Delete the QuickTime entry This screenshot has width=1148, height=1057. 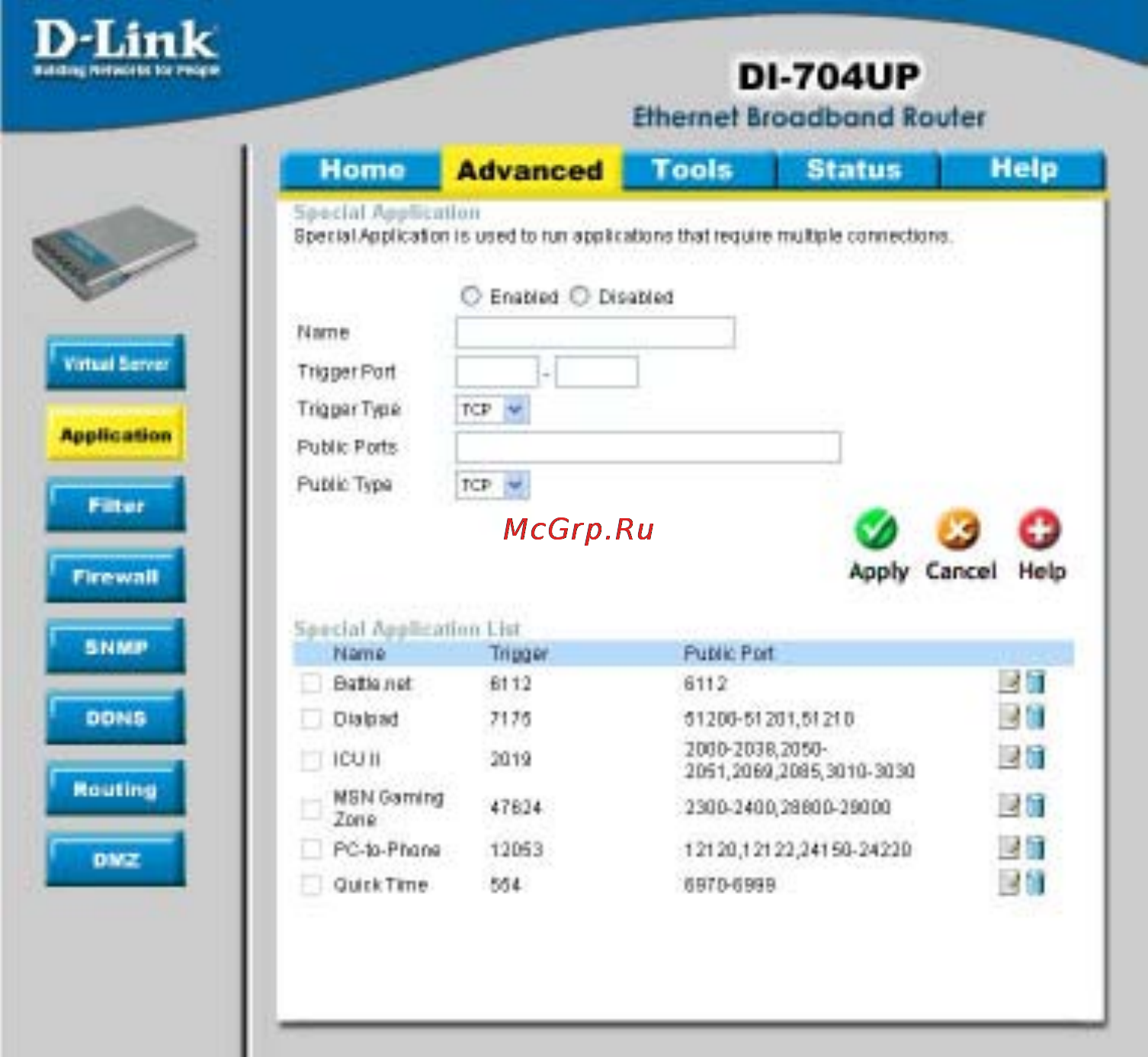coord(1035,883)
